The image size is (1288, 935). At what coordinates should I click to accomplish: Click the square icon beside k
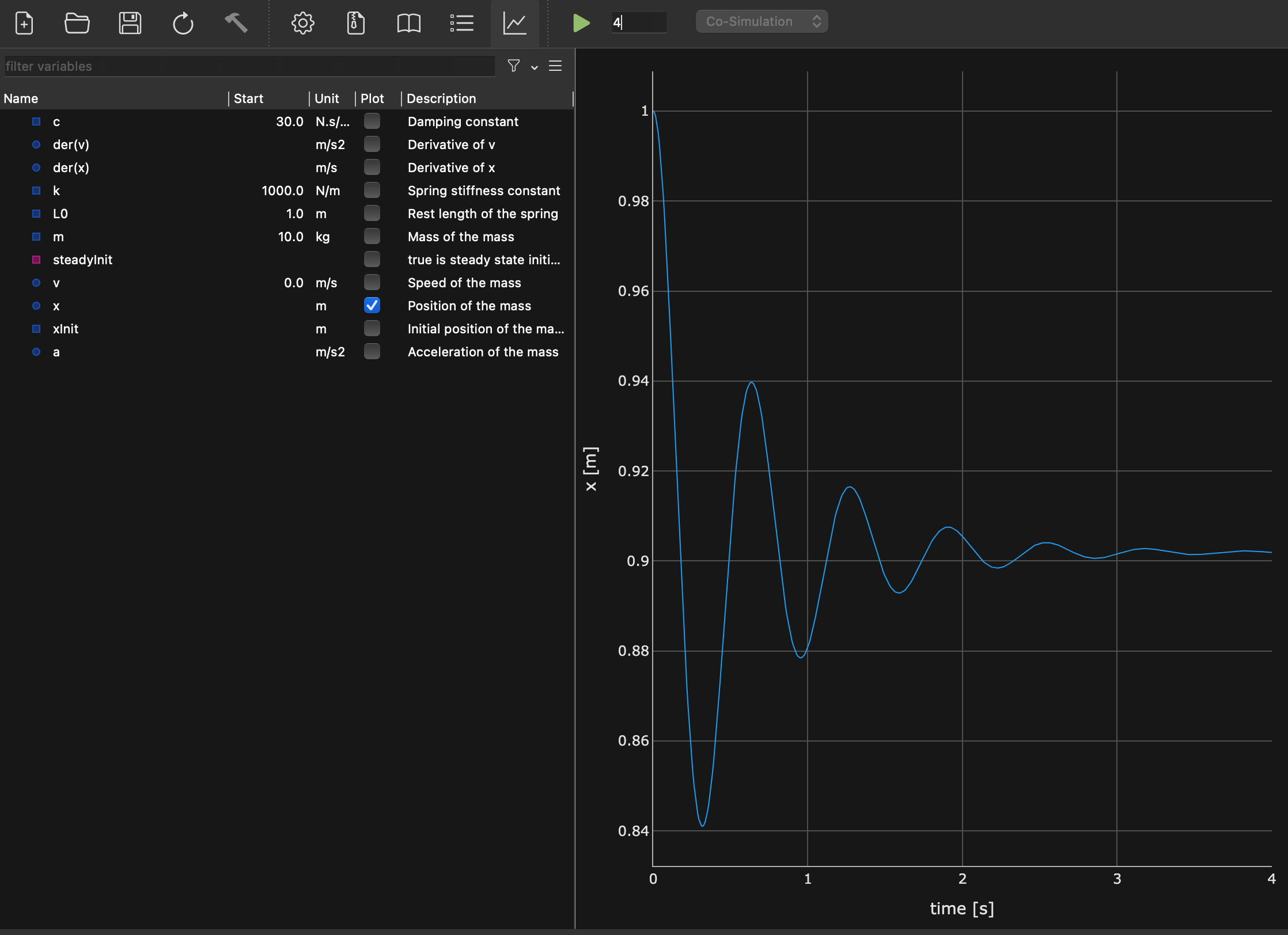(x=36, y=191)
